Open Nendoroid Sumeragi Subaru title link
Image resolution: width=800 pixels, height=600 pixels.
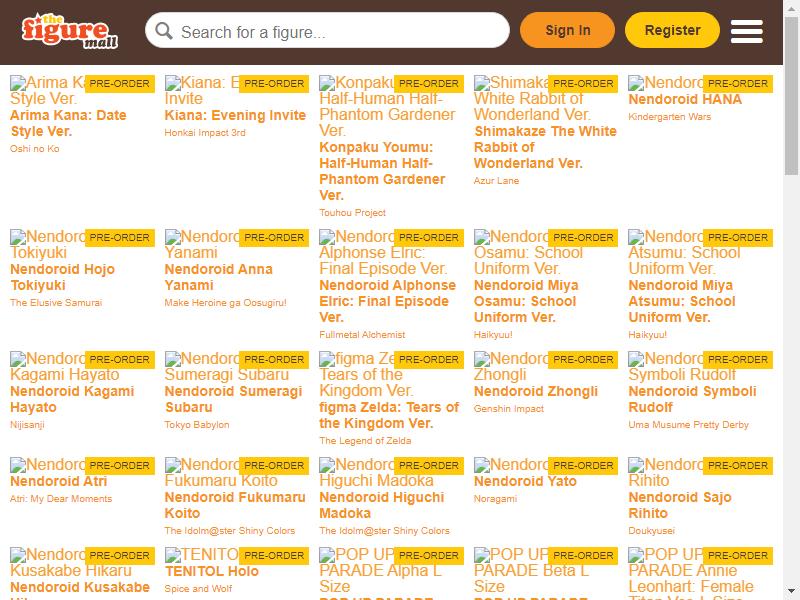click(233, 399)
